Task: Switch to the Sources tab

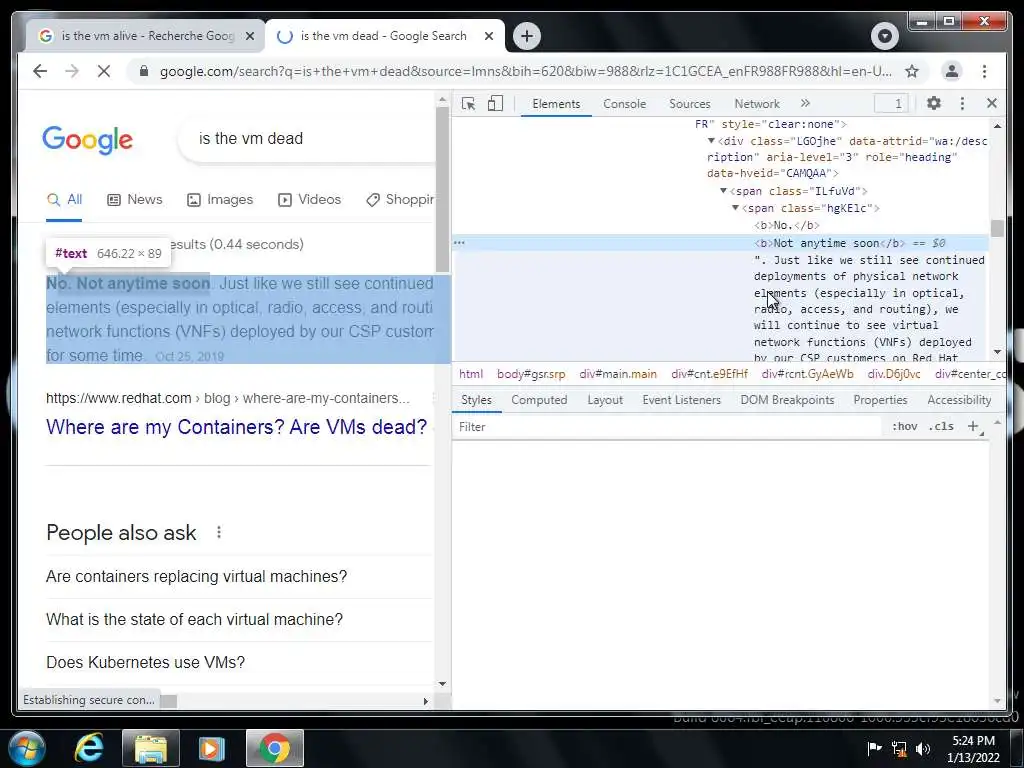Action: click(x=690, y=104)
